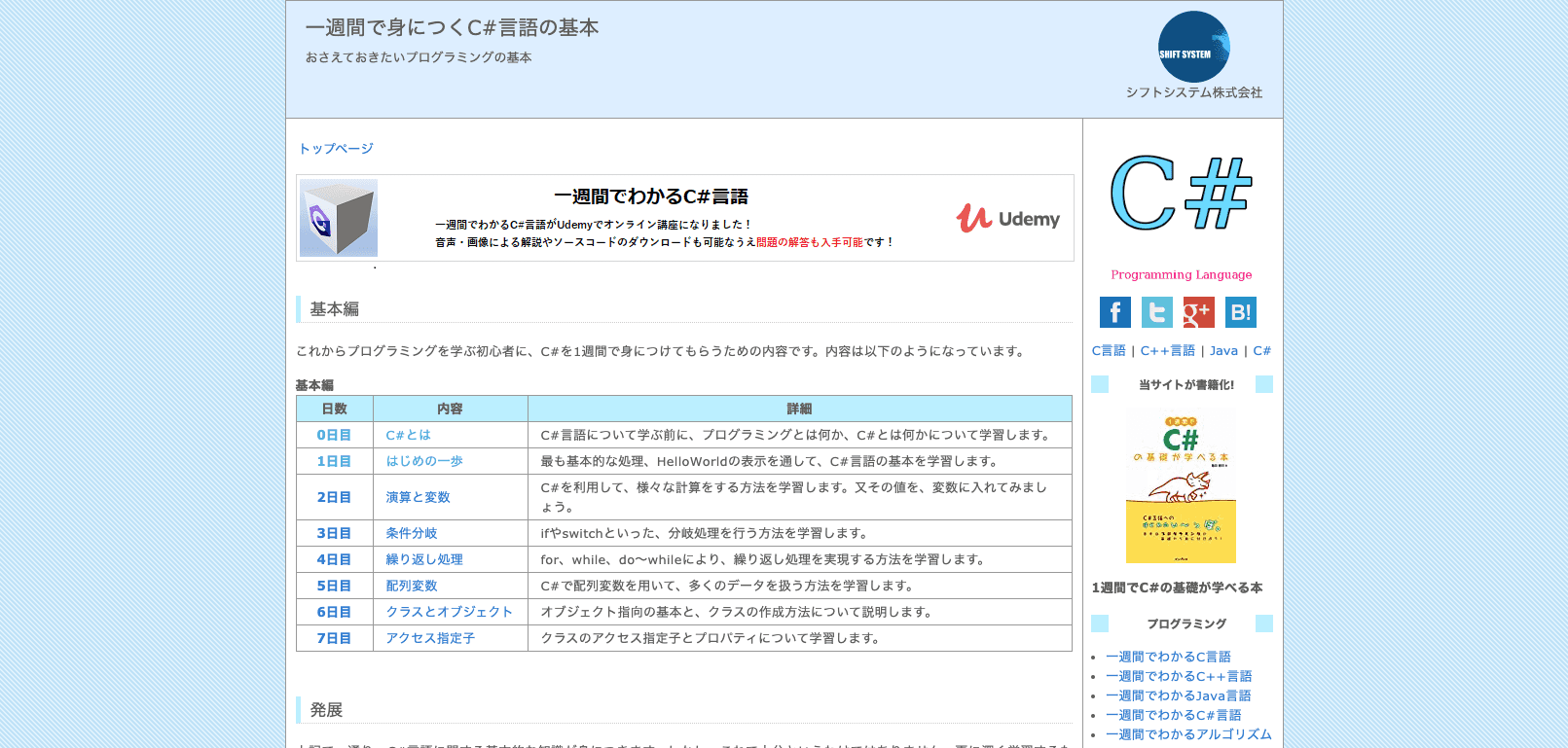The width and height of the screenshot is (1568, 748).
Task: Open 一週間でわかるアルゴリズム sidebar link
Action: [x=1187, y=735]
